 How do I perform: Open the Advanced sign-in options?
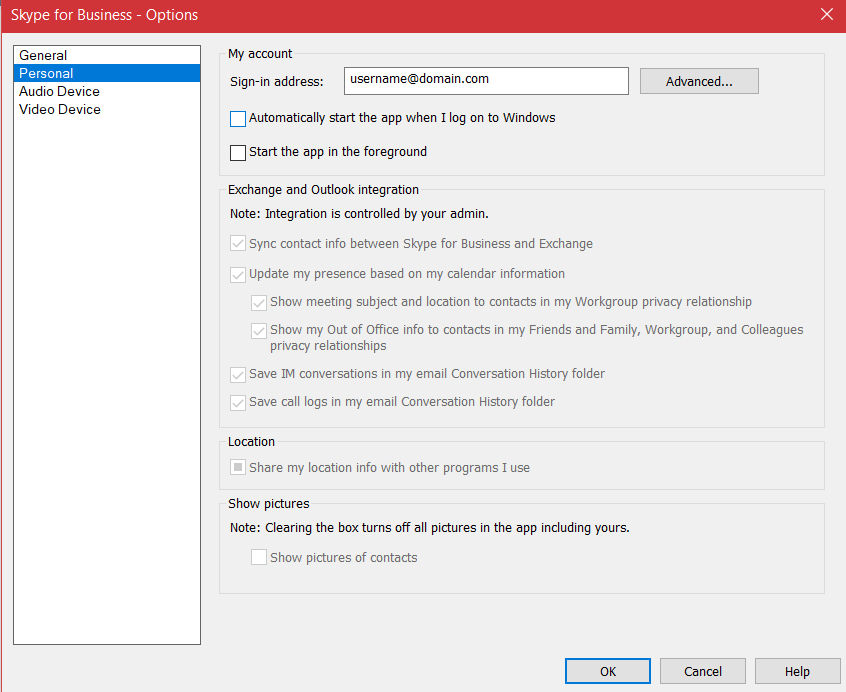(x=699, y=81)
